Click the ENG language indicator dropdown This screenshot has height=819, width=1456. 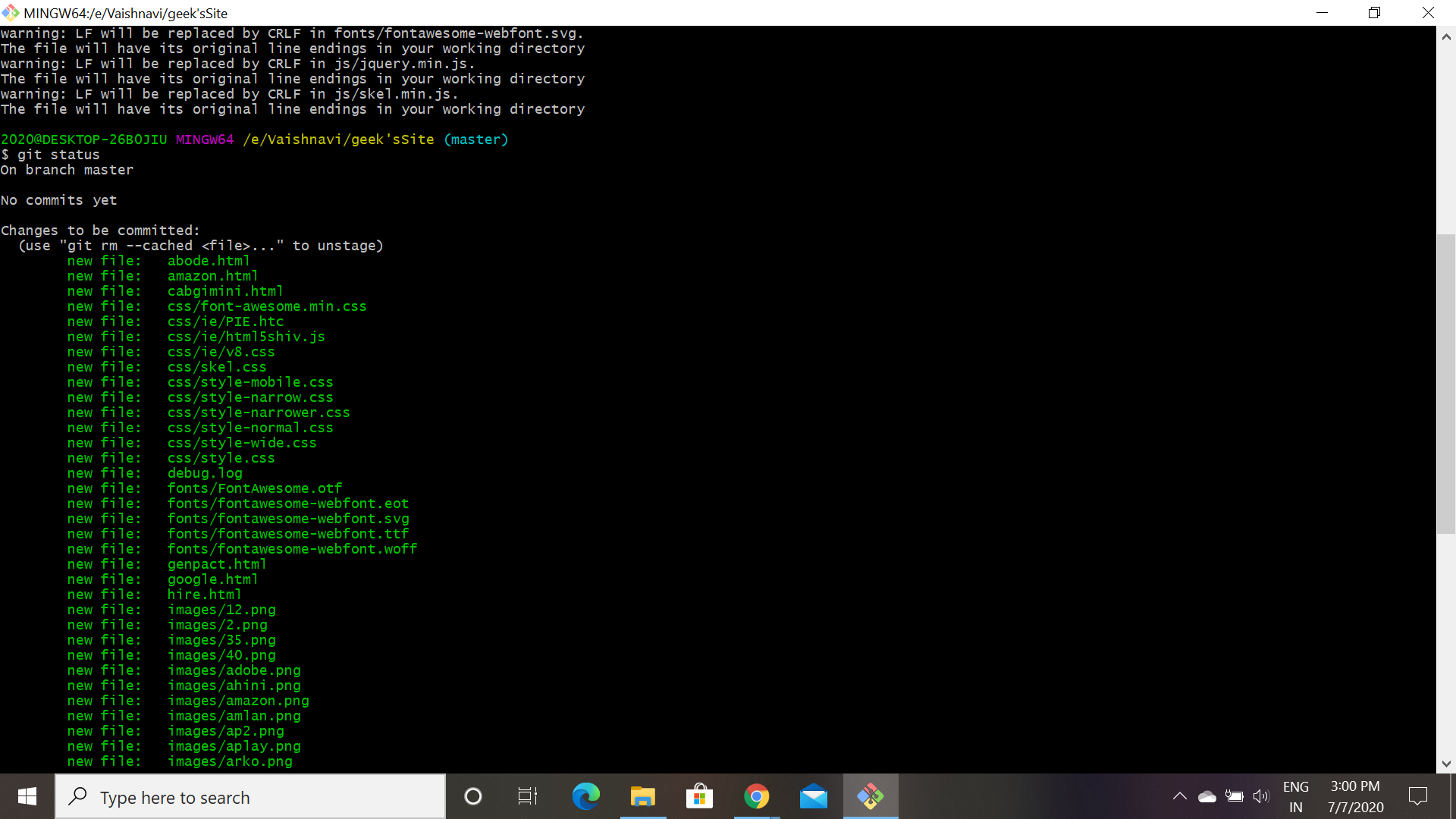1297,797
